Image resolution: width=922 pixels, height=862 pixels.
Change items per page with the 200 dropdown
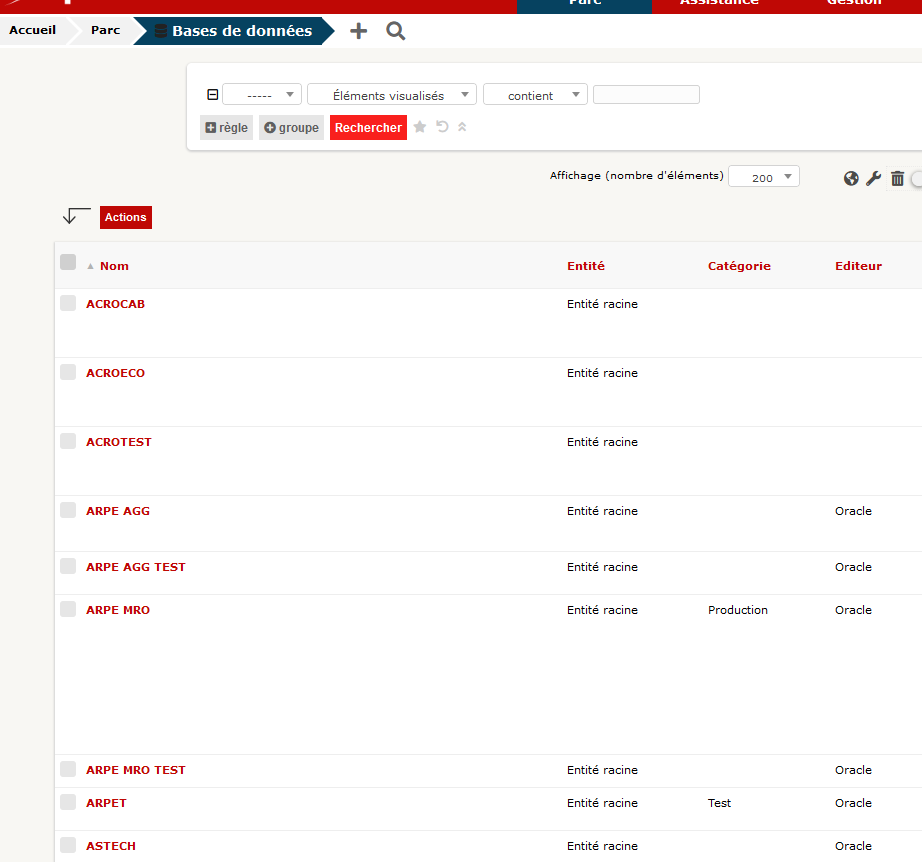(763, 176)
